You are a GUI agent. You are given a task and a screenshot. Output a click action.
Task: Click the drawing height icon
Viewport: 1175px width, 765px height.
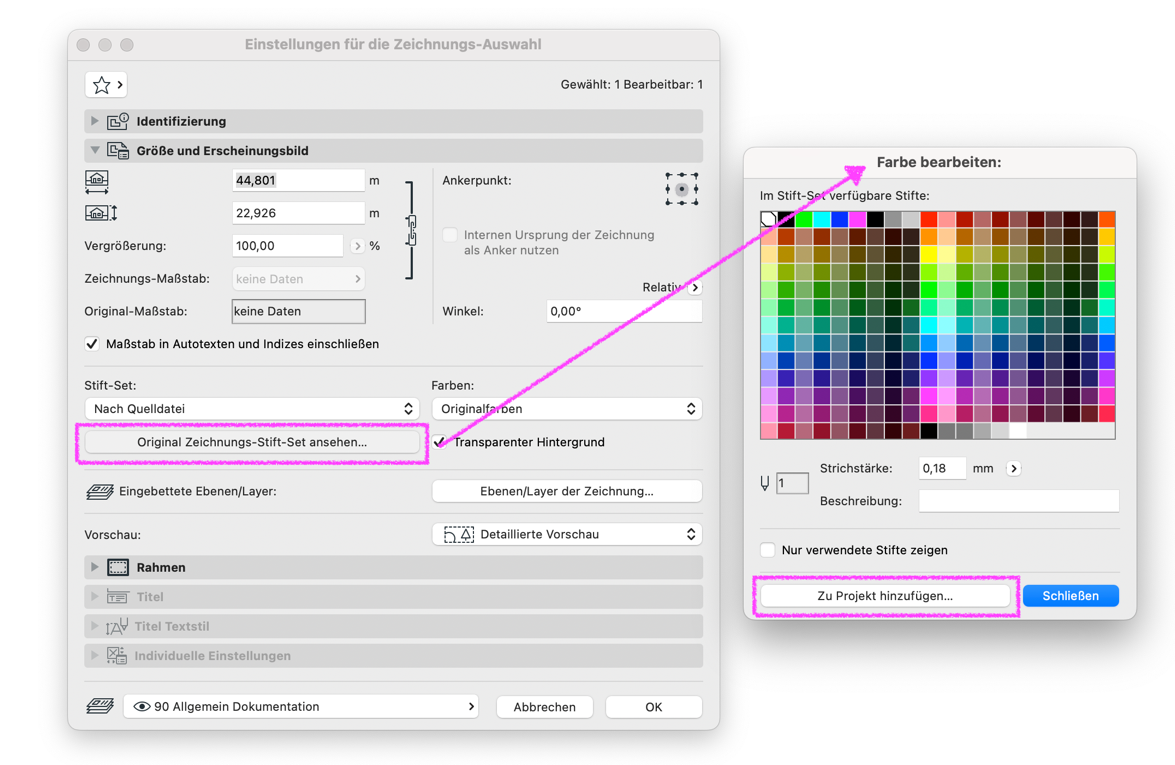click(100, 213)
